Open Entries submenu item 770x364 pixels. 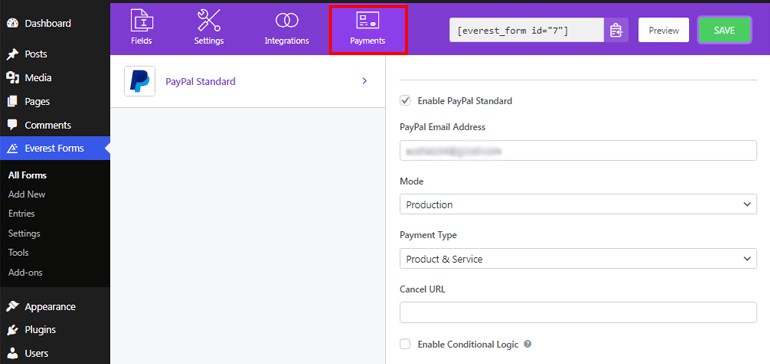22,214
